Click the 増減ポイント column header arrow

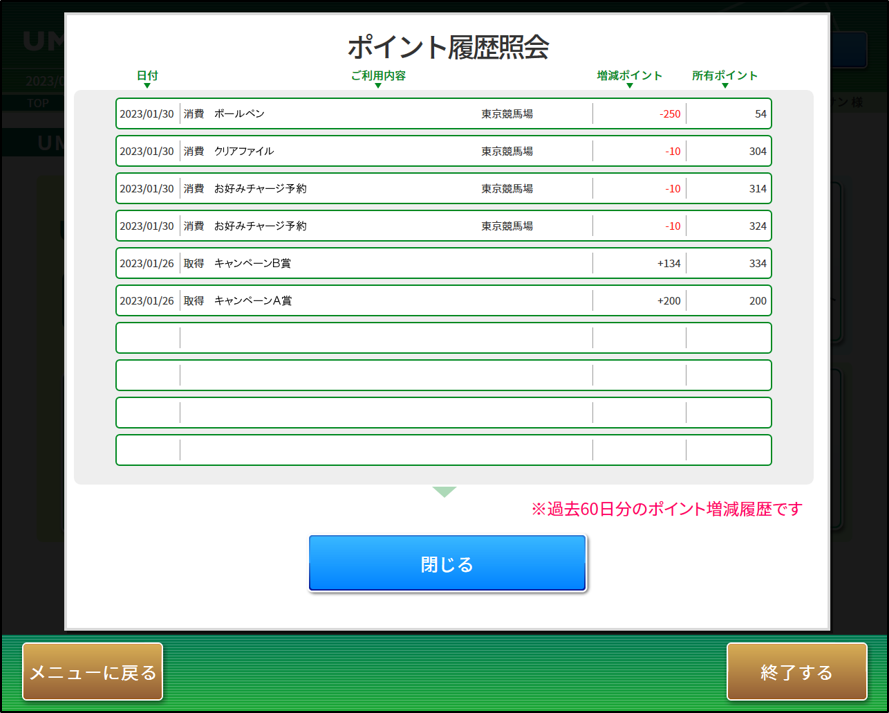click(x=629, y=86)
